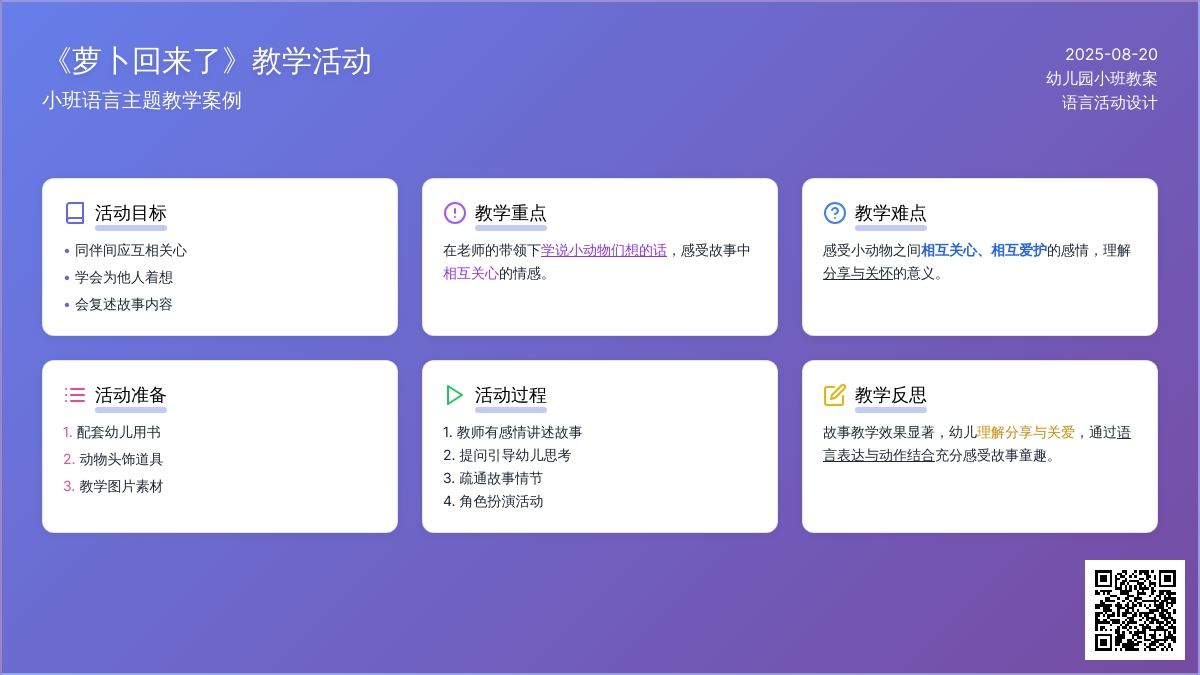Click the book icon beside 活动目标
This screenshot has height=675, width=1200.
coord(75,213)
